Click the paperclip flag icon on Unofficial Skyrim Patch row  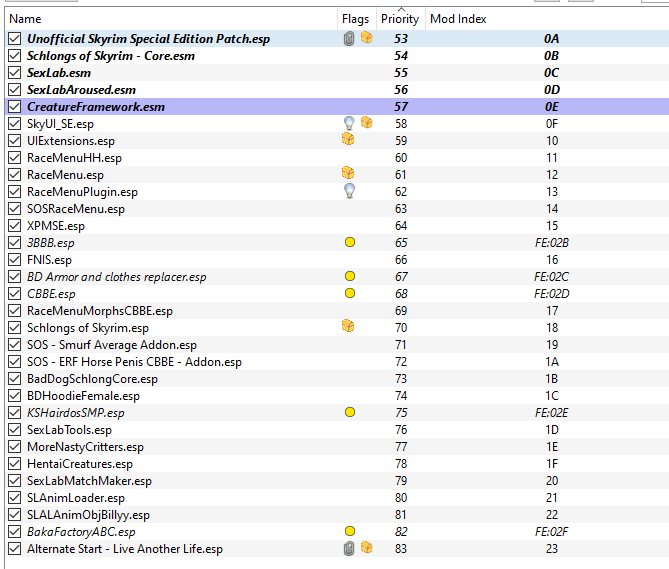[349, 39]
